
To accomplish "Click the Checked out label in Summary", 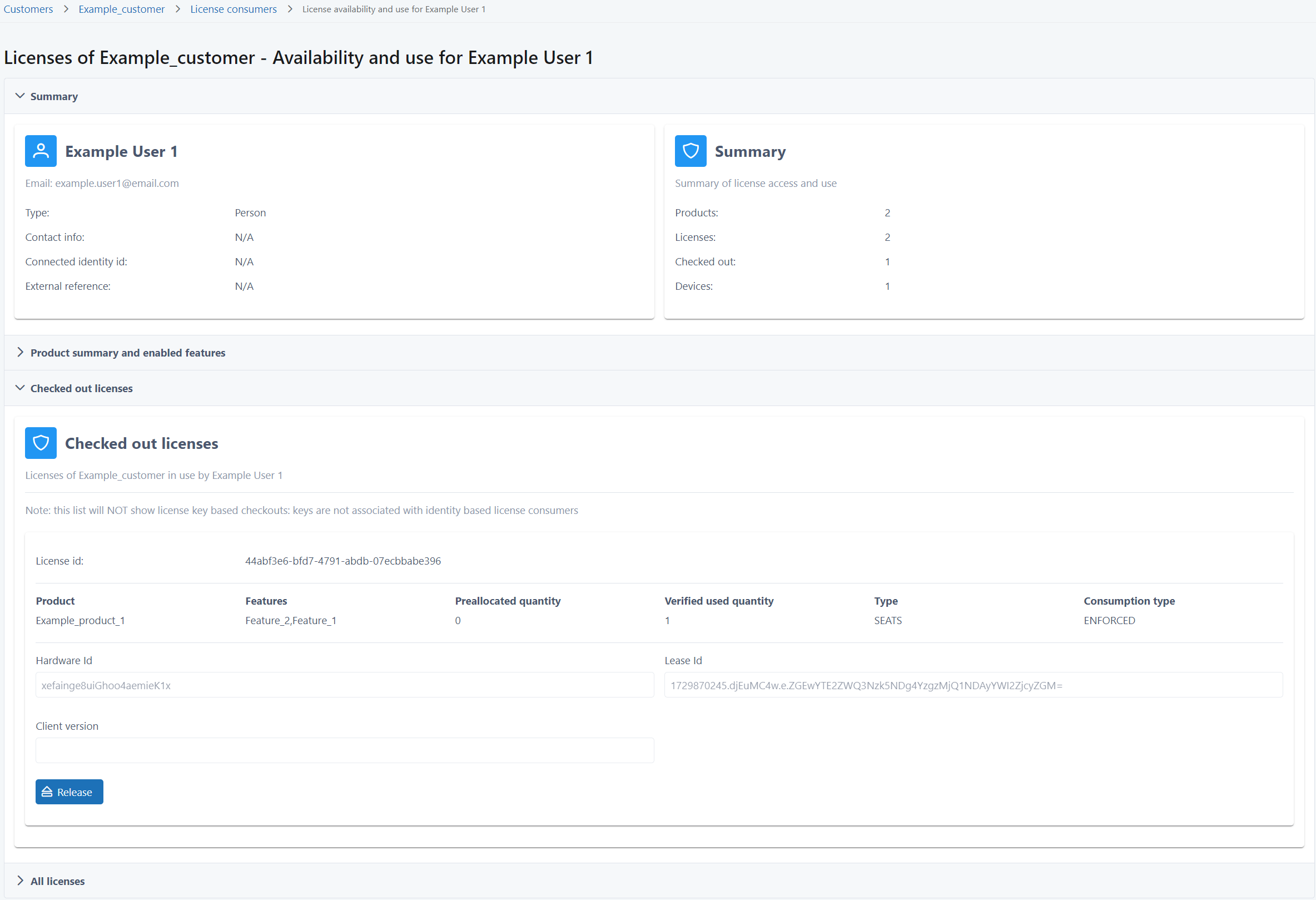I will 705,261.
